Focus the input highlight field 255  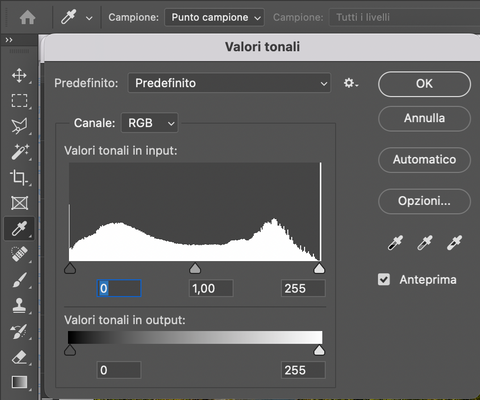[303, 288]
